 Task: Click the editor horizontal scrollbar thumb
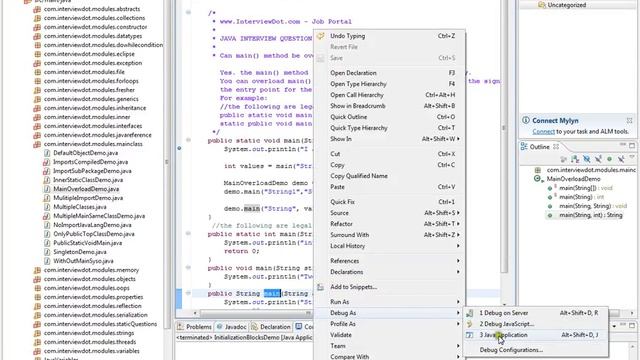click(256, 313)
